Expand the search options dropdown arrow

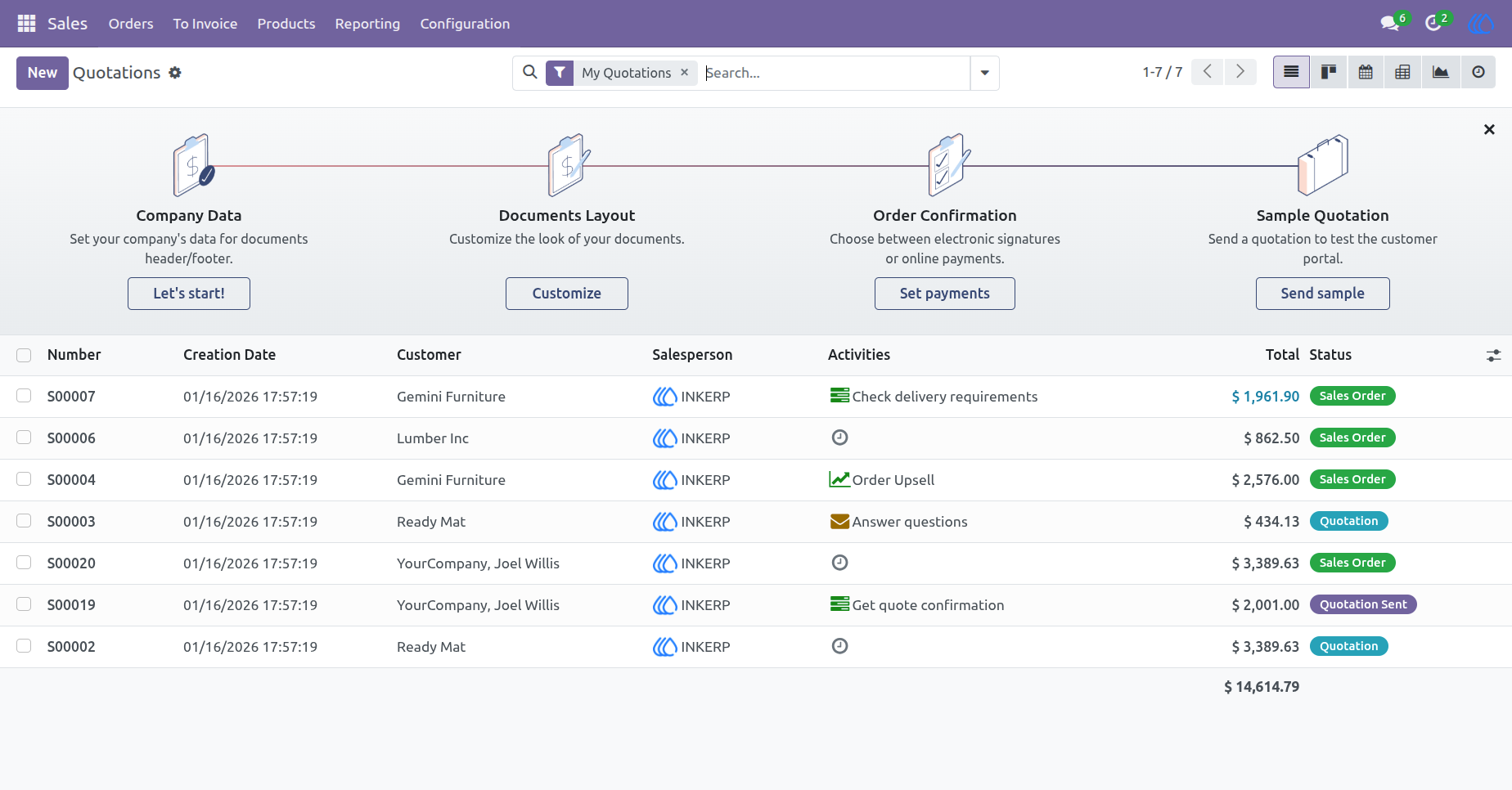984,73
